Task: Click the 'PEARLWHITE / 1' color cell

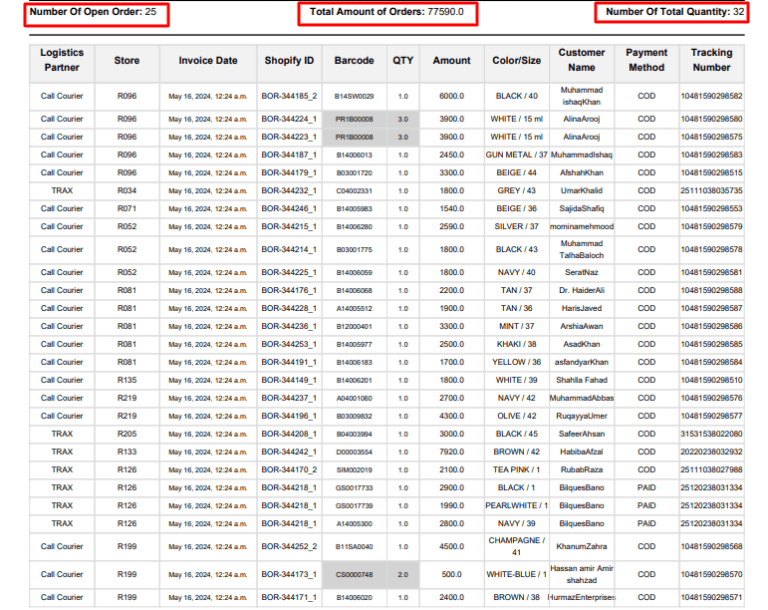Action: click(x=517, y=506)
